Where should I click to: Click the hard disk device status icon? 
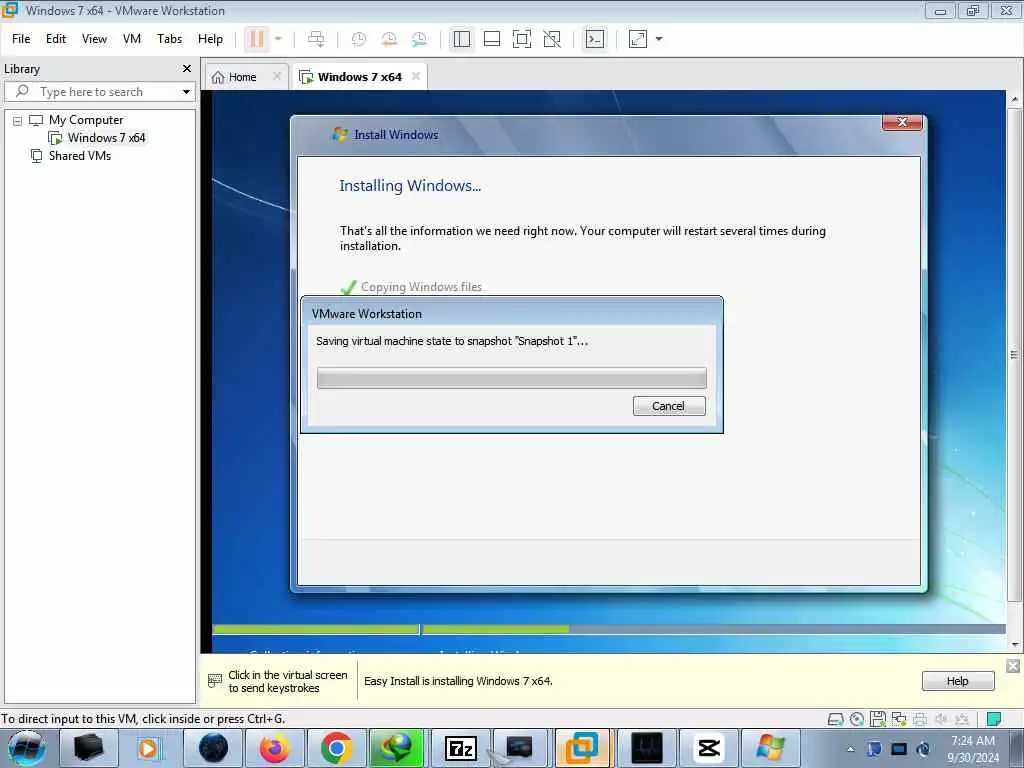pos(836,720)
